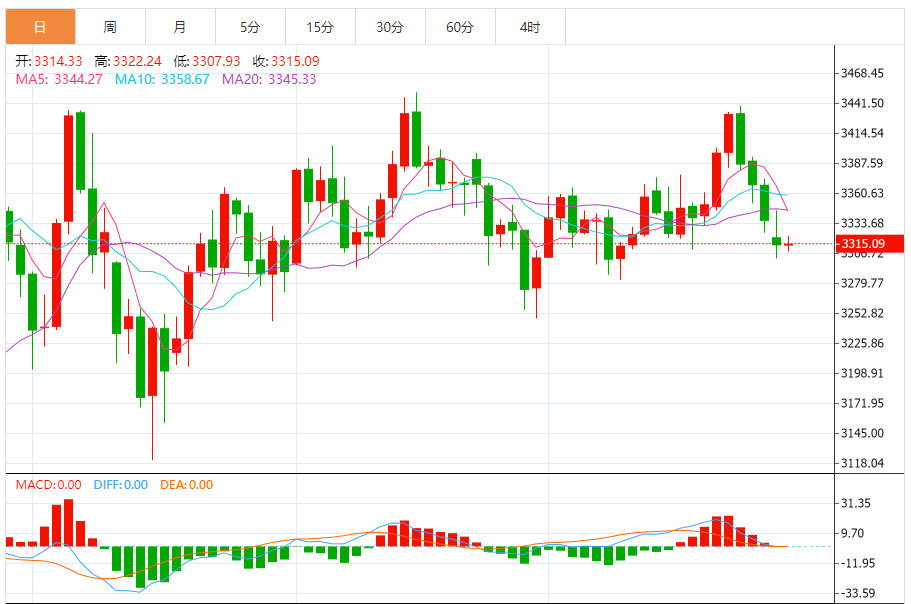This screenshot has width=911, height=604.
Task: Click the red 3315.09 current price tag
Action: tap(869, 243)
